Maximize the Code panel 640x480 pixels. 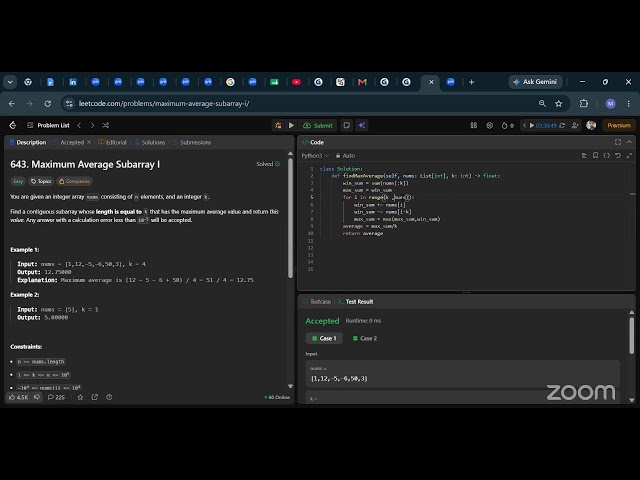point(618,142)
